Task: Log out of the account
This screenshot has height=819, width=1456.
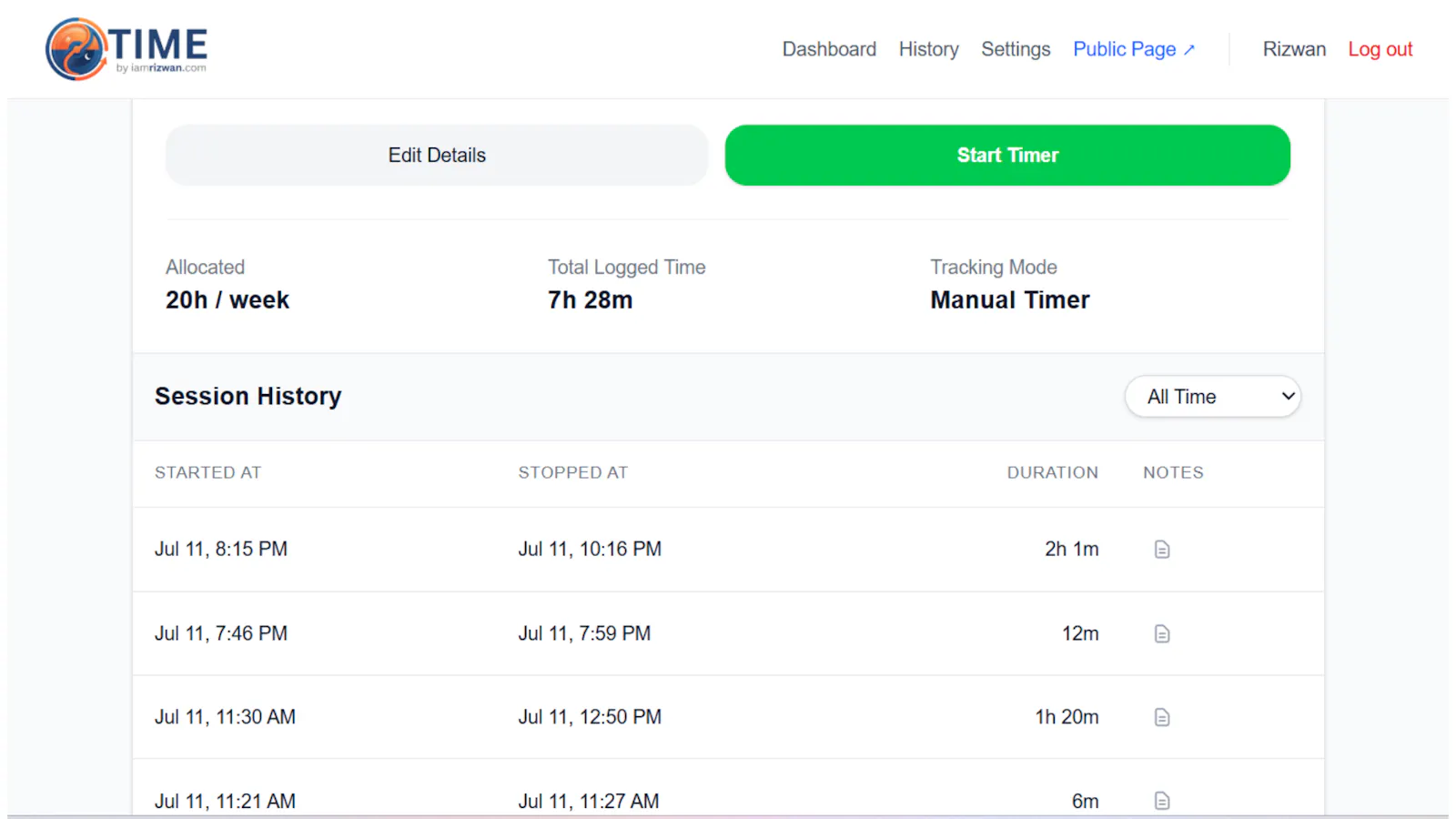Action: click(x=1380, y=49)
